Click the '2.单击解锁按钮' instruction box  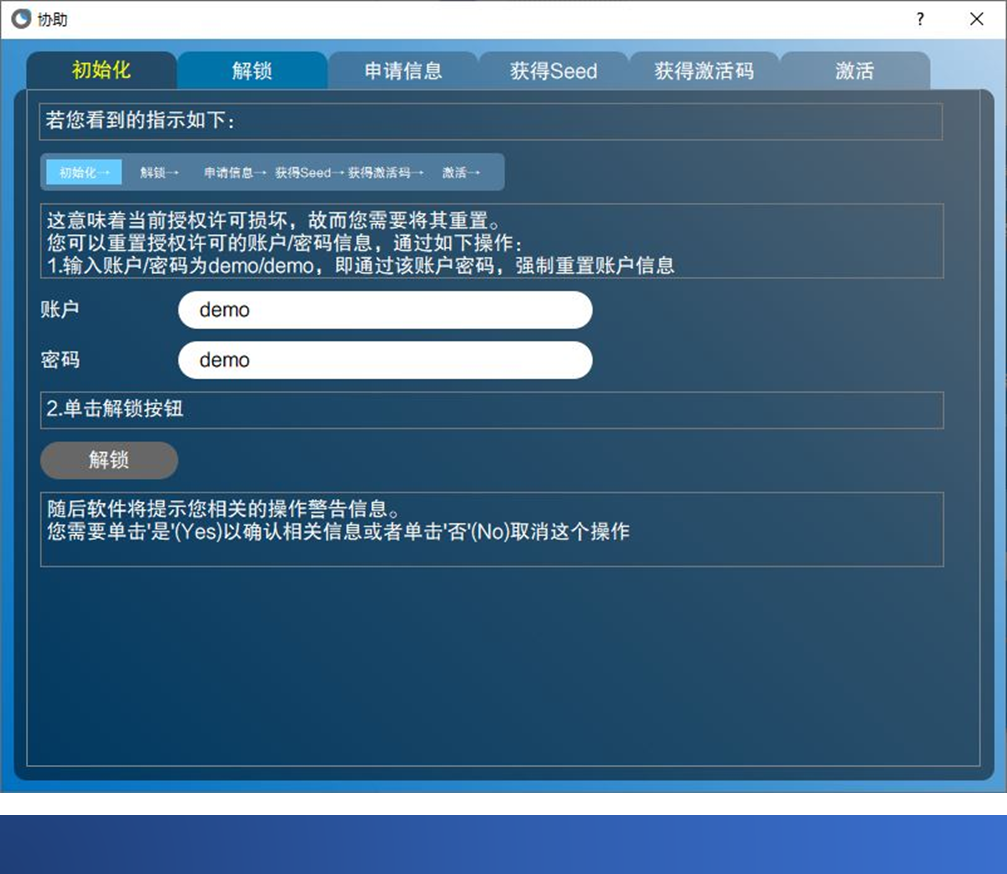pos(491,410)
